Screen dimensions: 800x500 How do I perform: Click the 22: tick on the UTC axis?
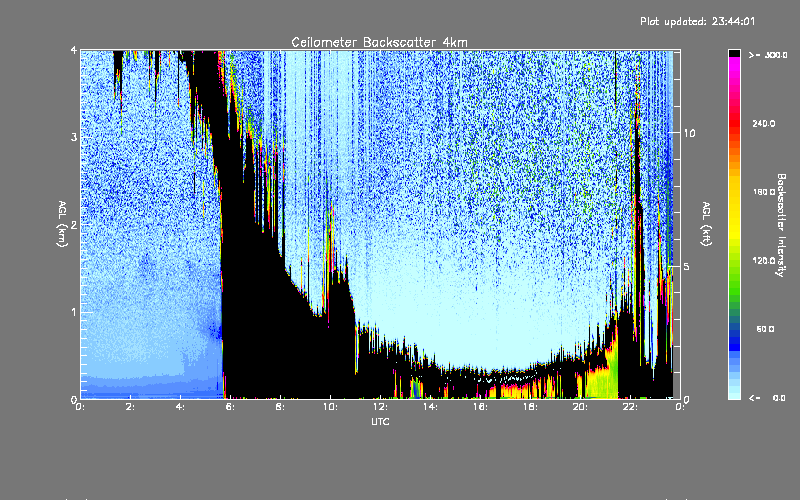[x=630, y=407]
